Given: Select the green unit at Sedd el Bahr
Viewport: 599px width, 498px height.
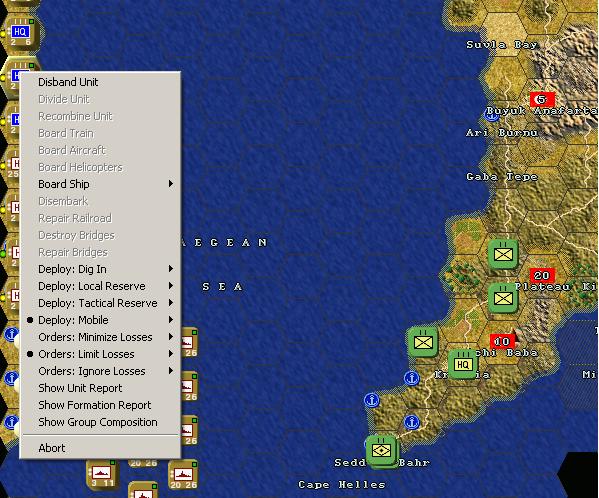Looking at the screenshot, I should pos(381,451).
